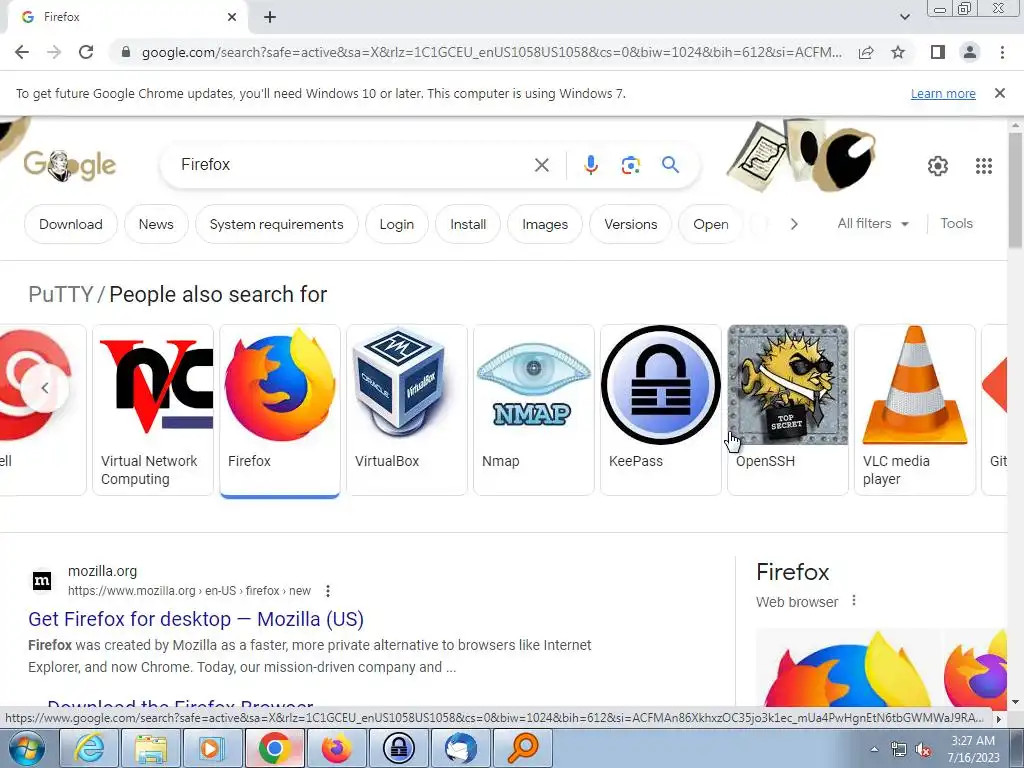Reload the current page
Viewport: 1024px width, 768px height.
click(86, 52)
